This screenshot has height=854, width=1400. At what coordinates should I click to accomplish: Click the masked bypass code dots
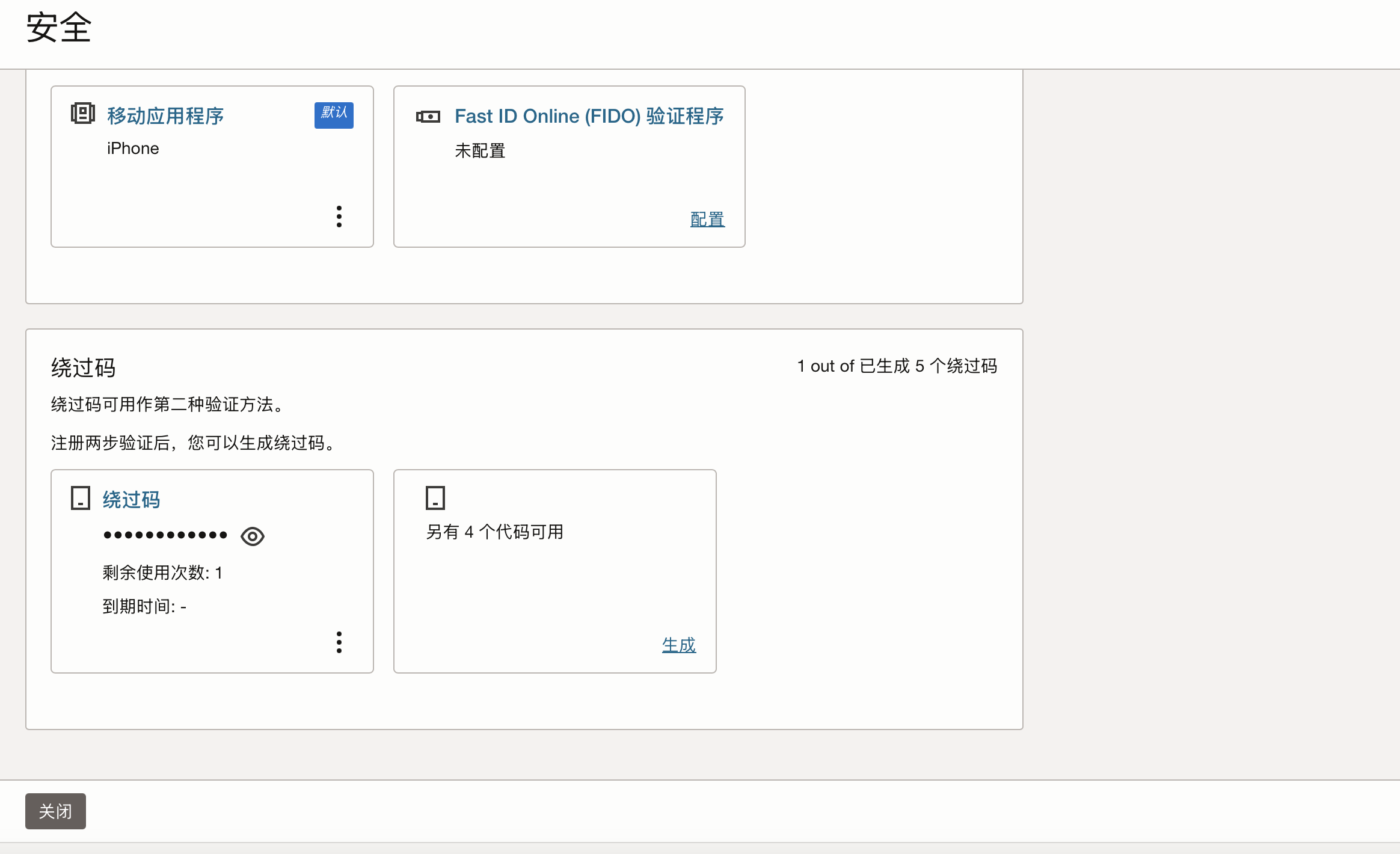[165, 535]
